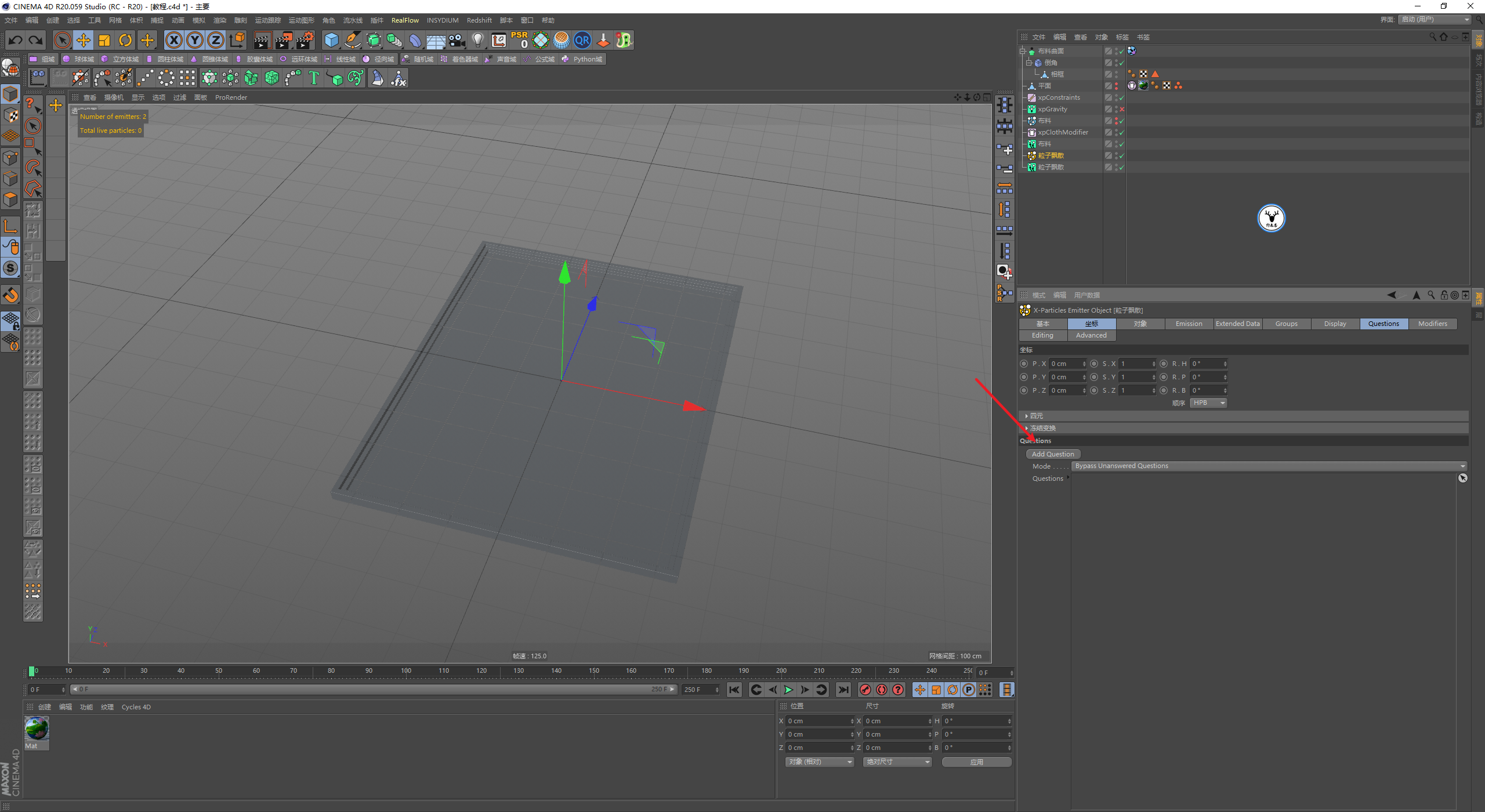Open the Pen spline tool
This screenshot has height=812, width=1485.
coord(353,40)
